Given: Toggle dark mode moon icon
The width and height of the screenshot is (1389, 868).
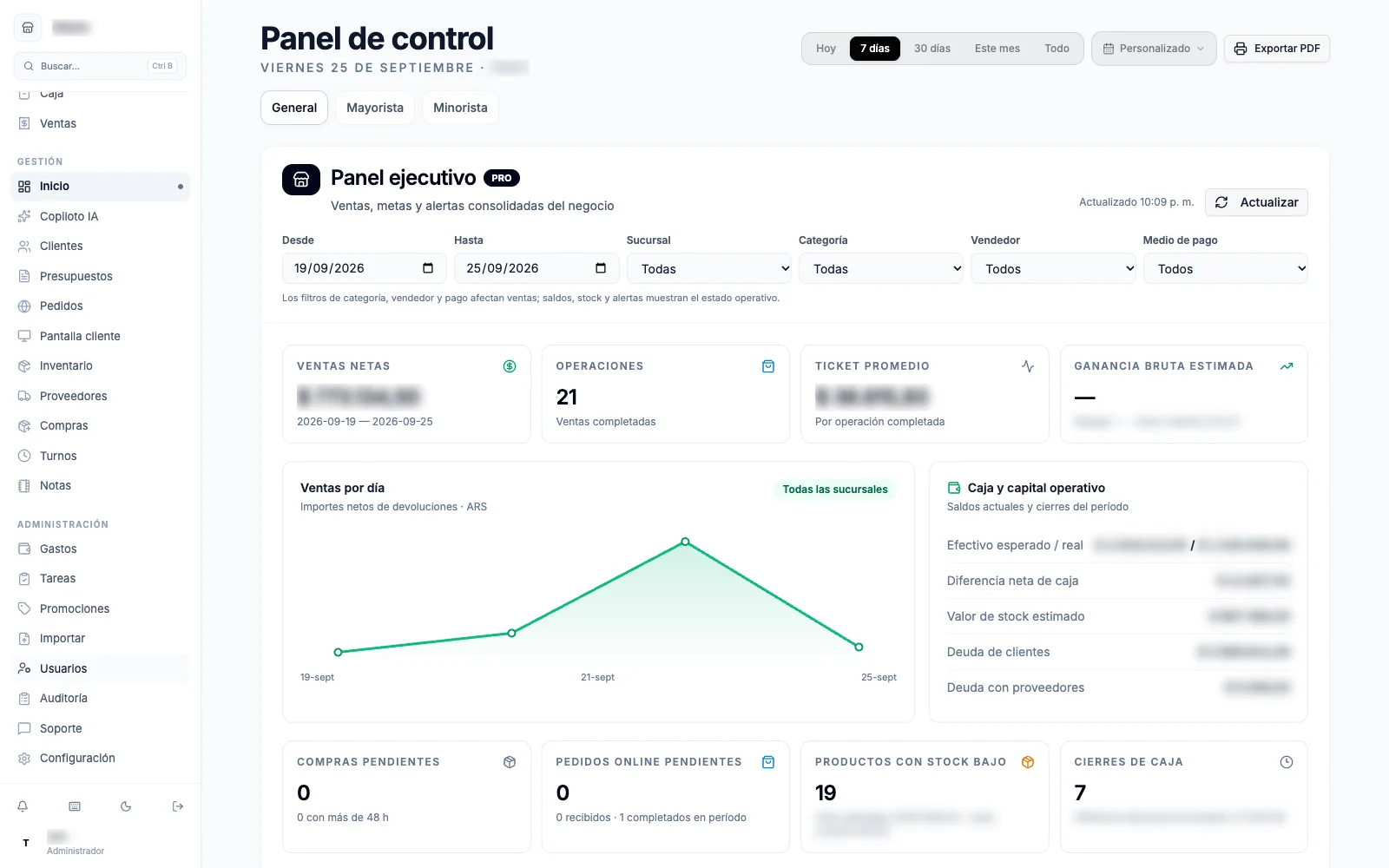Looking at the screenshot, I should click(126, 806).
